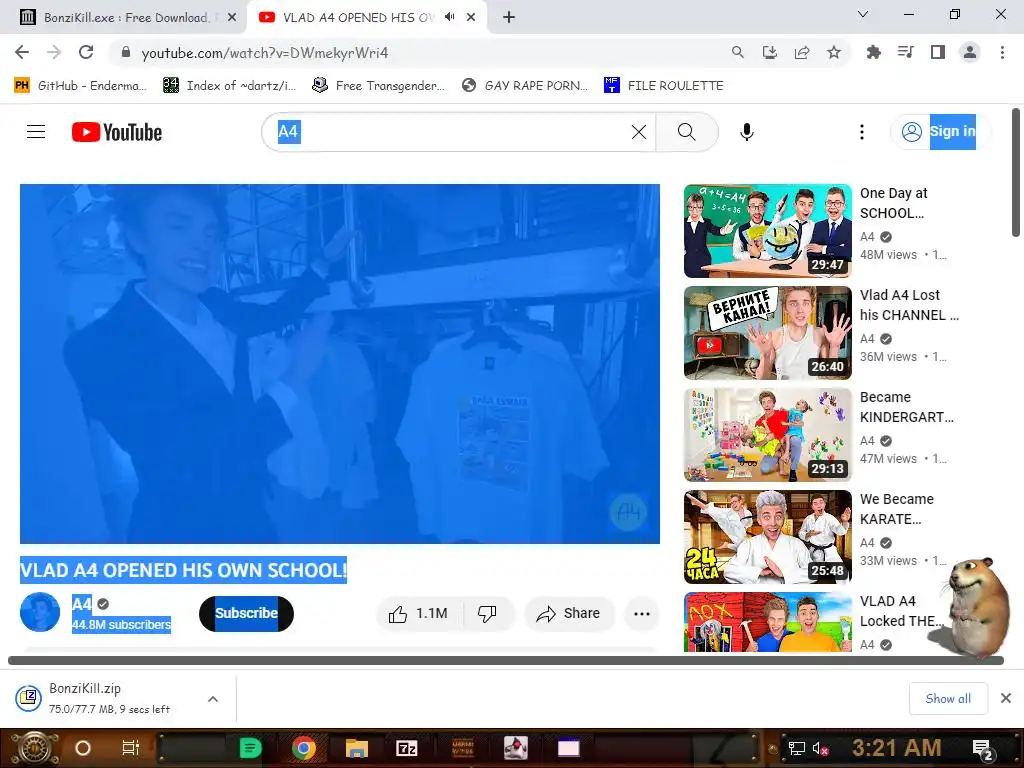
Task: Open 7-Zip from the taskbar
Action: (406, 748)
